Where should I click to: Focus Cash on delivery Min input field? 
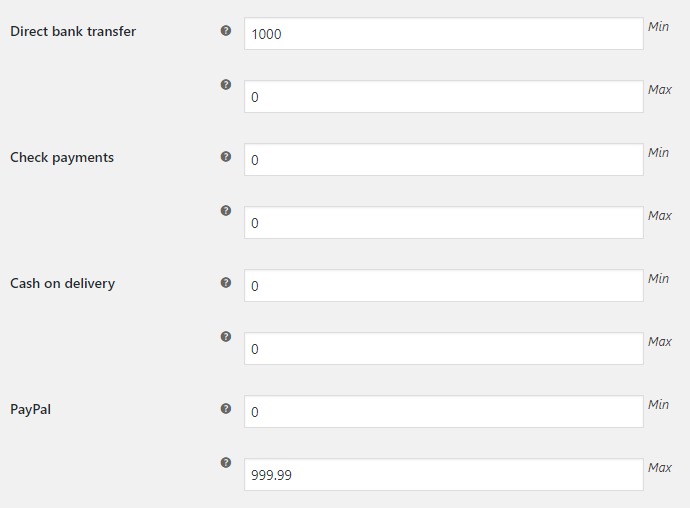tap(444, 285)
